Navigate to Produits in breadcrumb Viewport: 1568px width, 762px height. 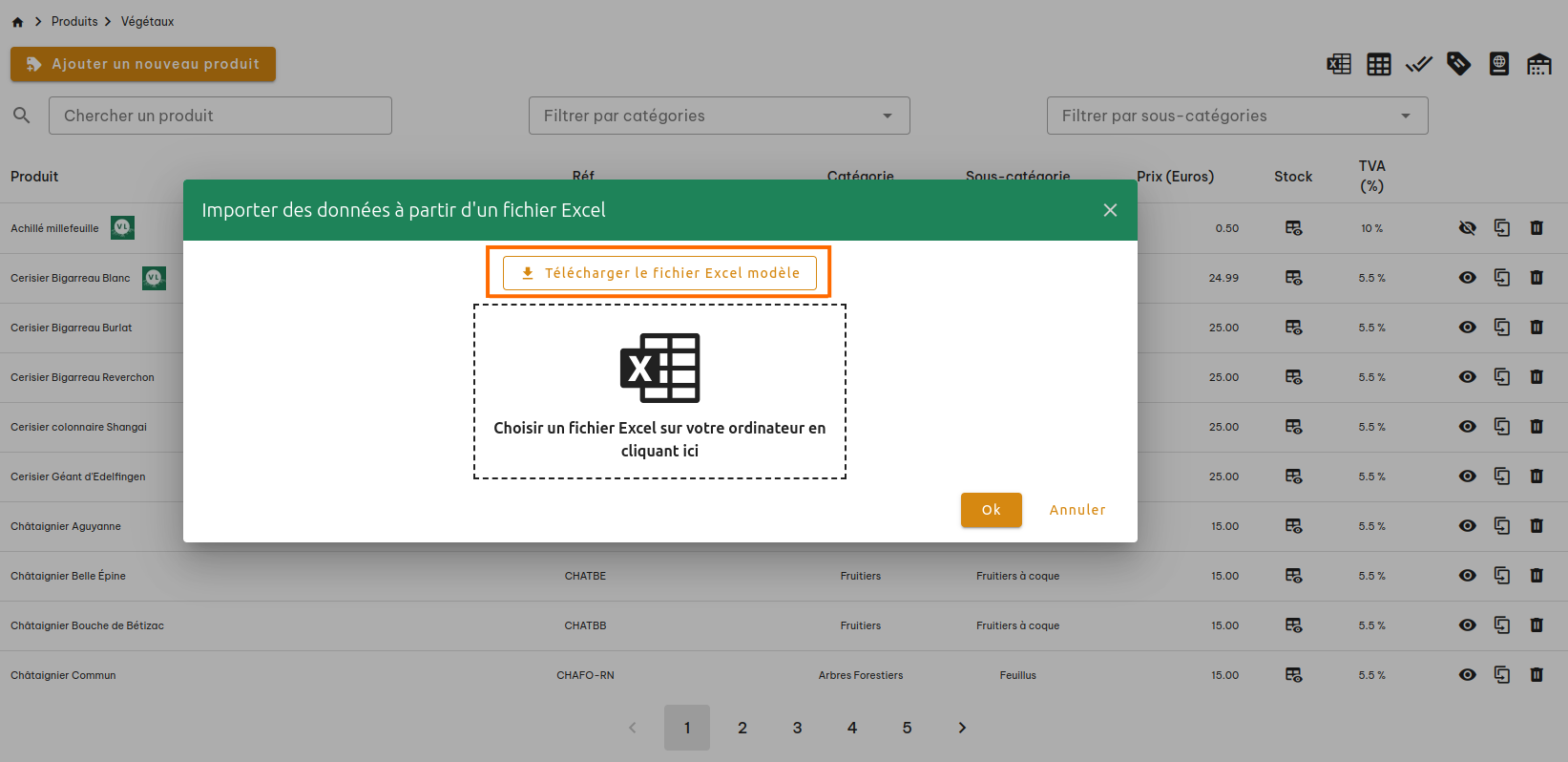[x=74, y=22]
